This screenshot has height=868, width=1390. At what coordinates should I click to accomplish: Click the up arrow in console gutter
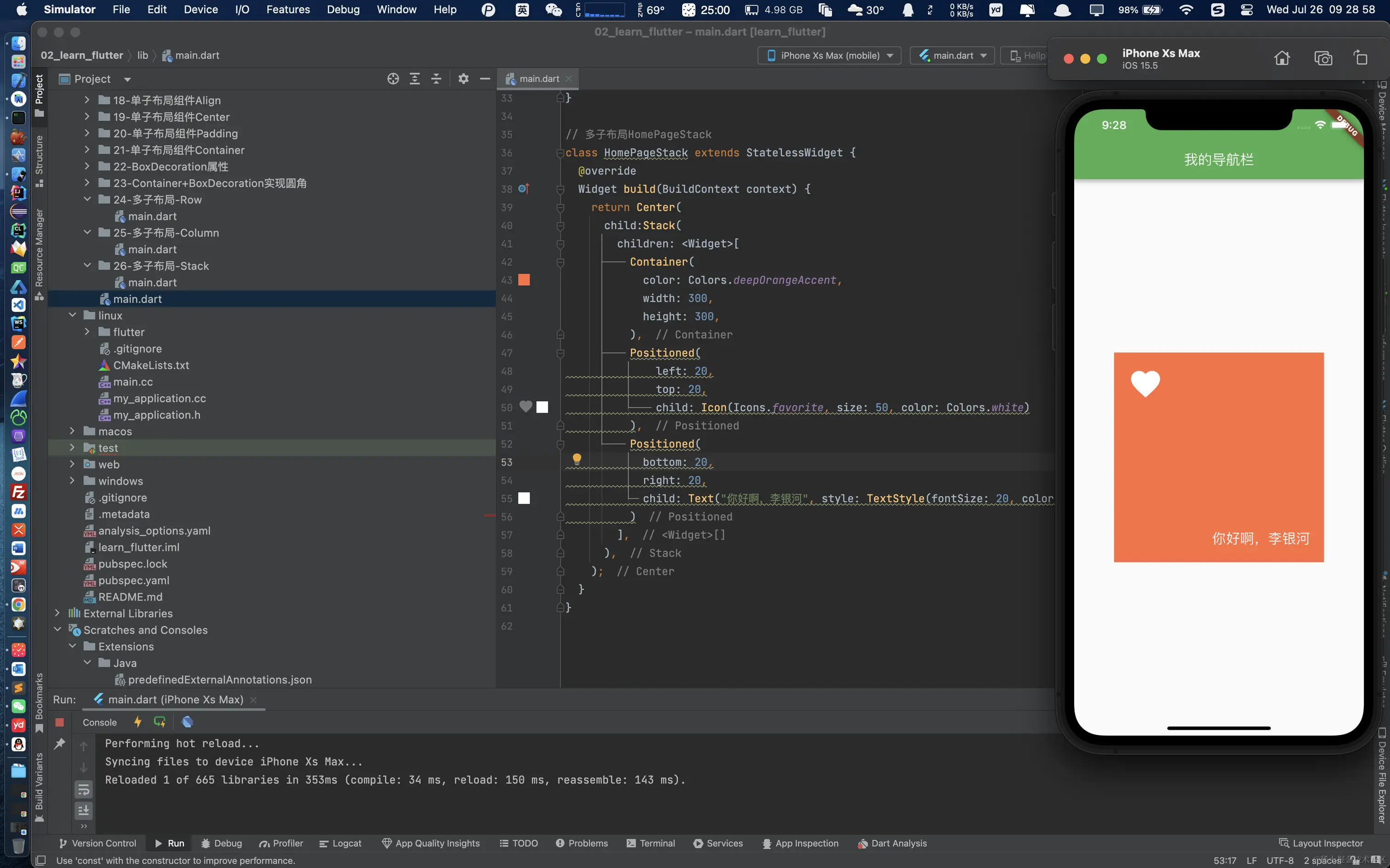tap(84, 746)
